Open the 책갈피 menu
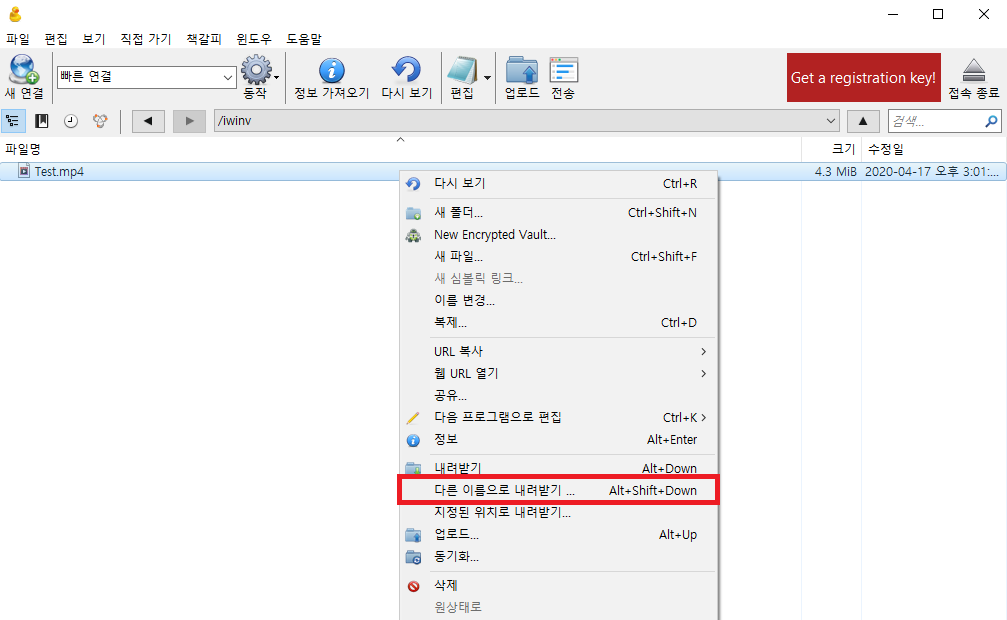 click(204, 39)
